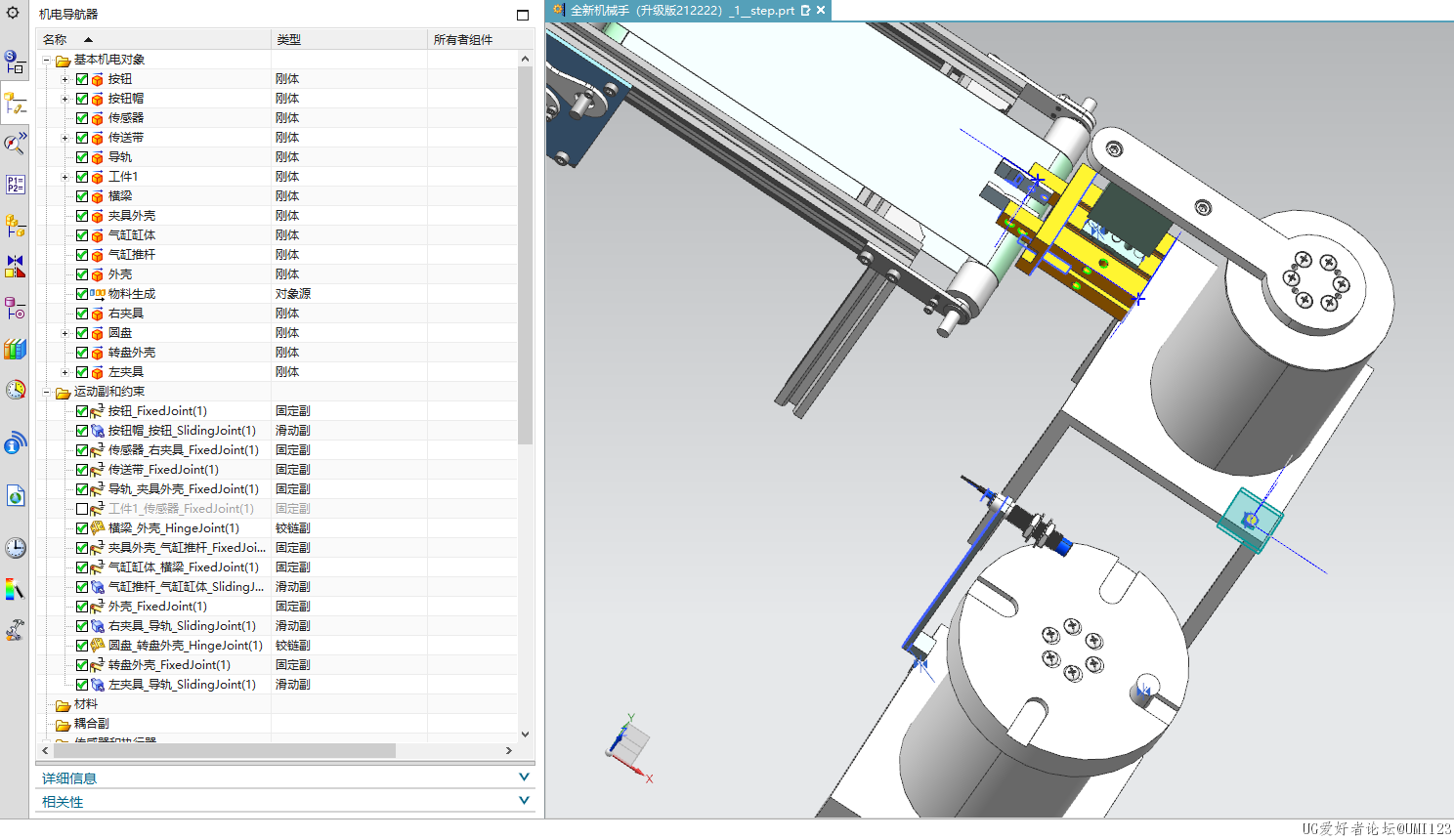The image size is (1454, 840).
Task: Undock the step.prt tab window icon
Action: coord(805,10)
